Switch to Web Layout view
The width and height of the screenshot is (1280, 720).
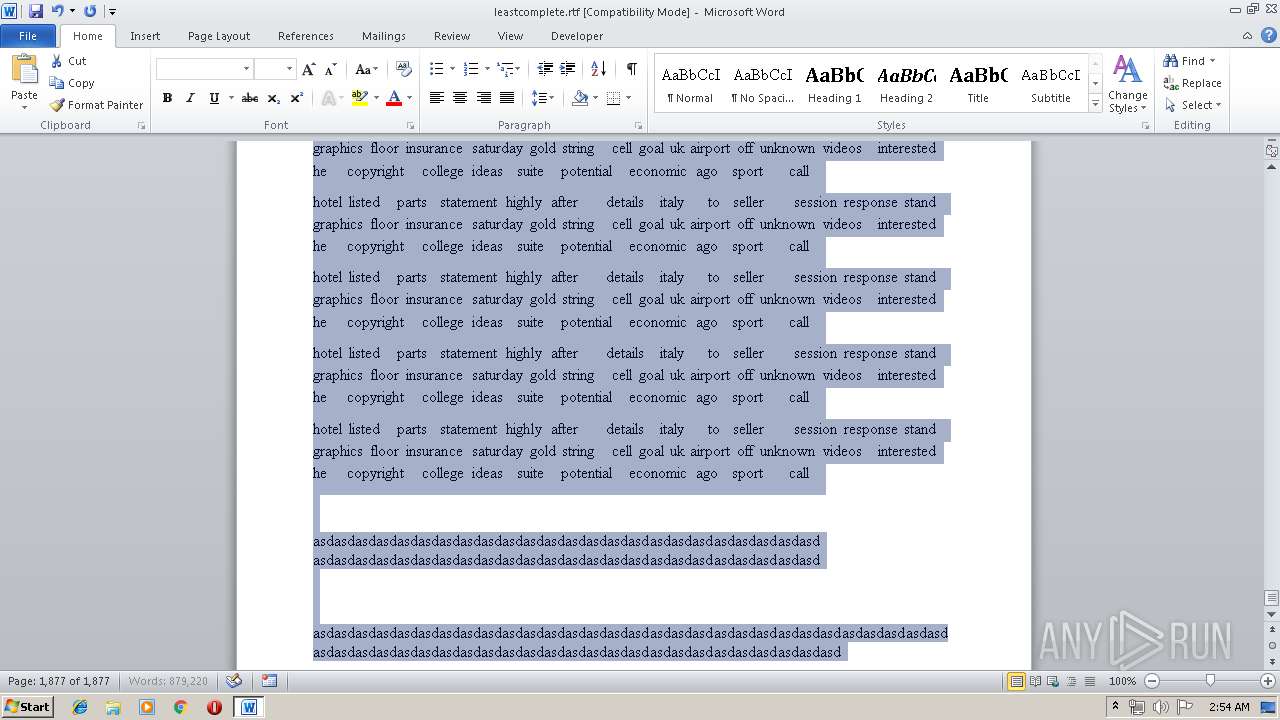pos(1052,681)
